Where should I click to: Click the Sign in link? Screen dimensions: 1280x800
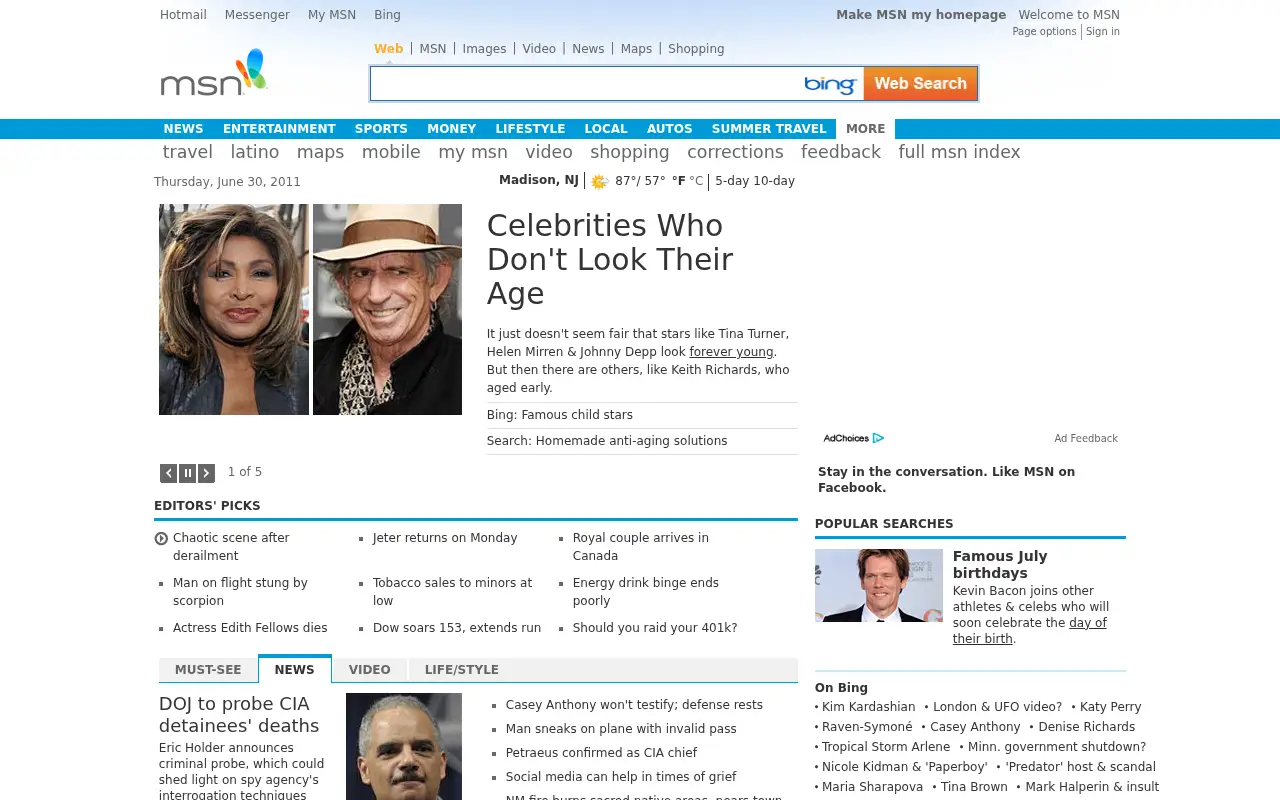point(1103,32)
